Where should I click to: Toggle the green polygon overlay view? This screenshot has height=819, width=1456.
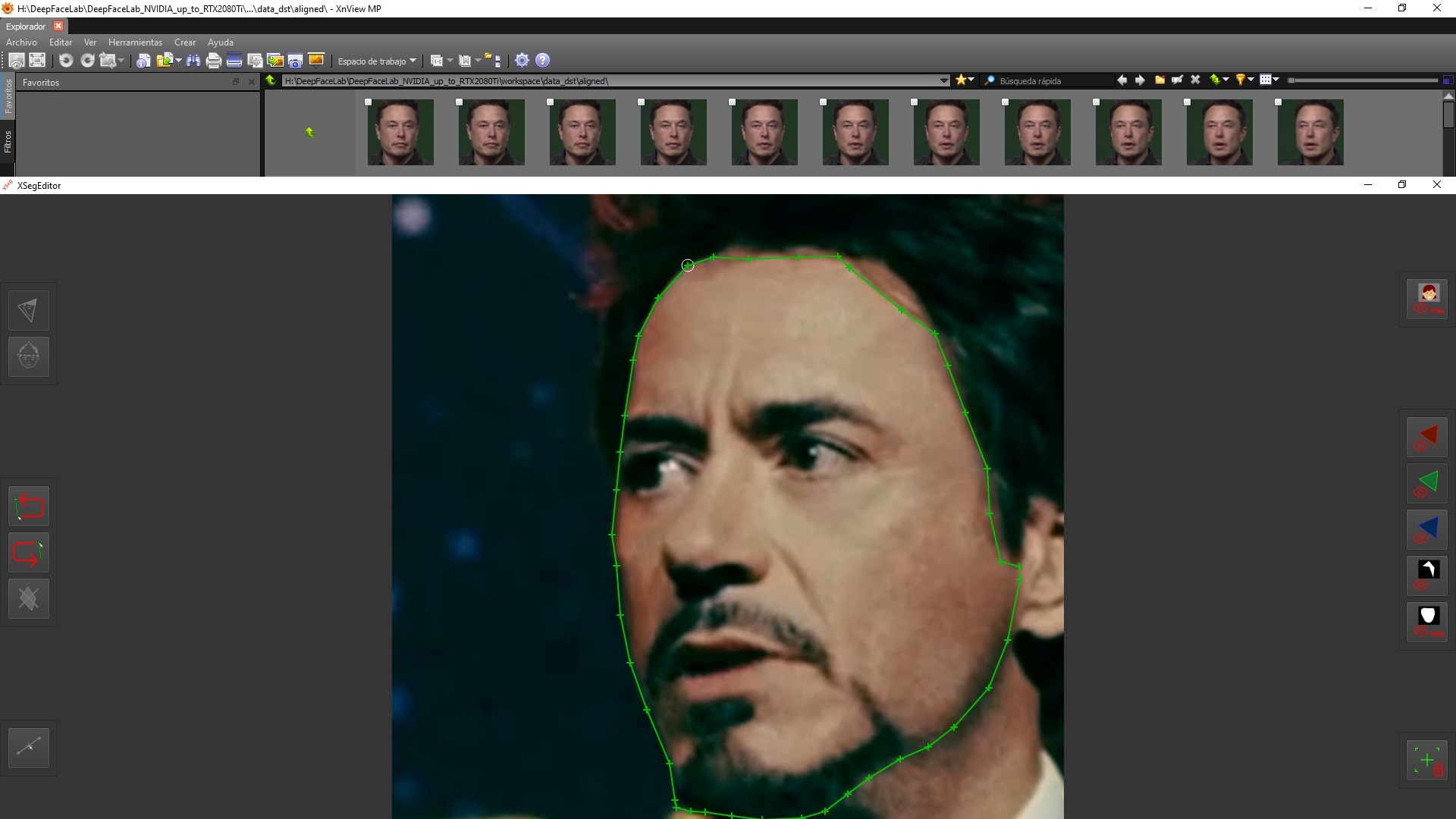pyautogui.click(x=1427, y=484)
